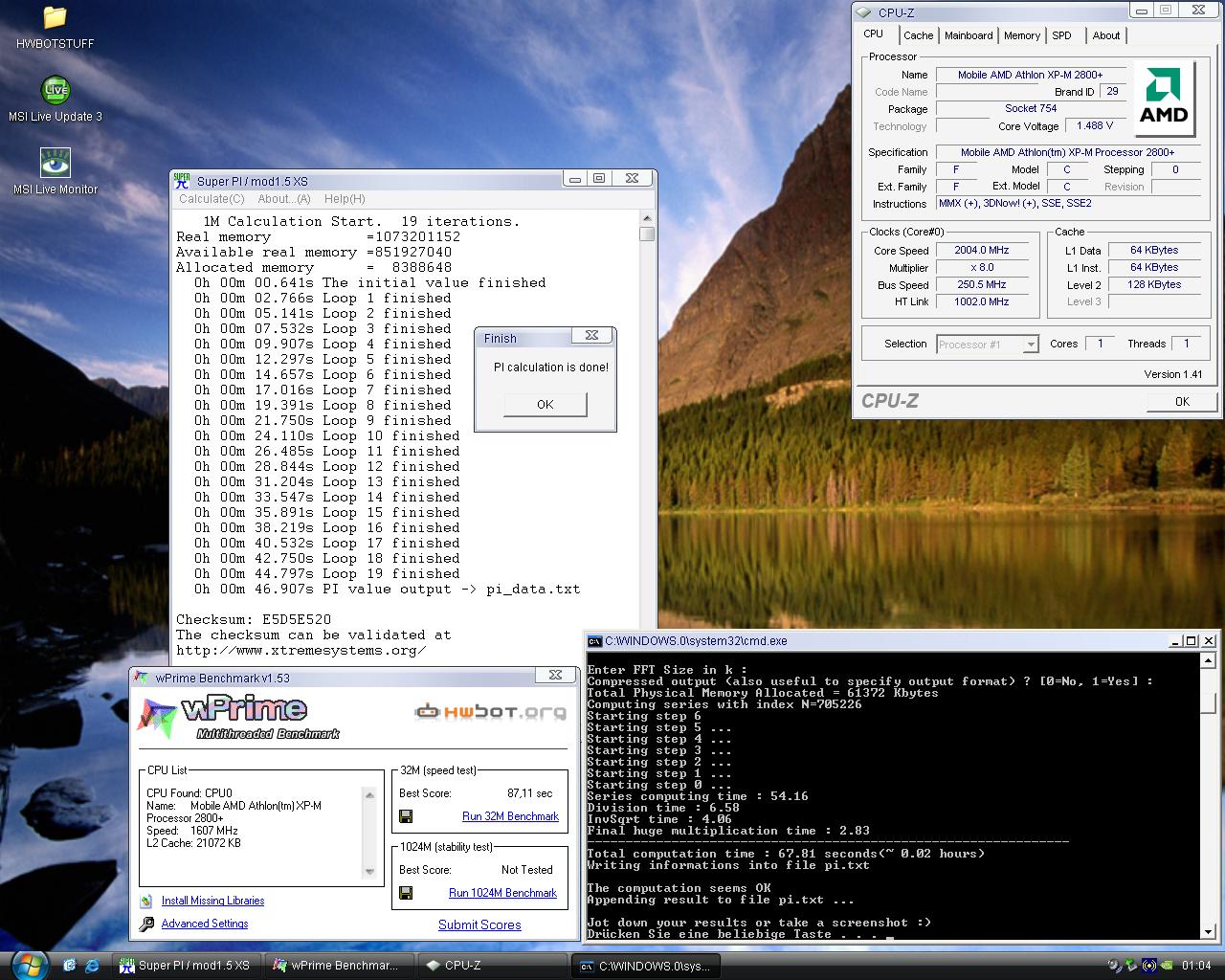Click the Loop 19 finished line in Super PI
The width and height of the screenshot is (1225, 980).
[x=328, y=573]
